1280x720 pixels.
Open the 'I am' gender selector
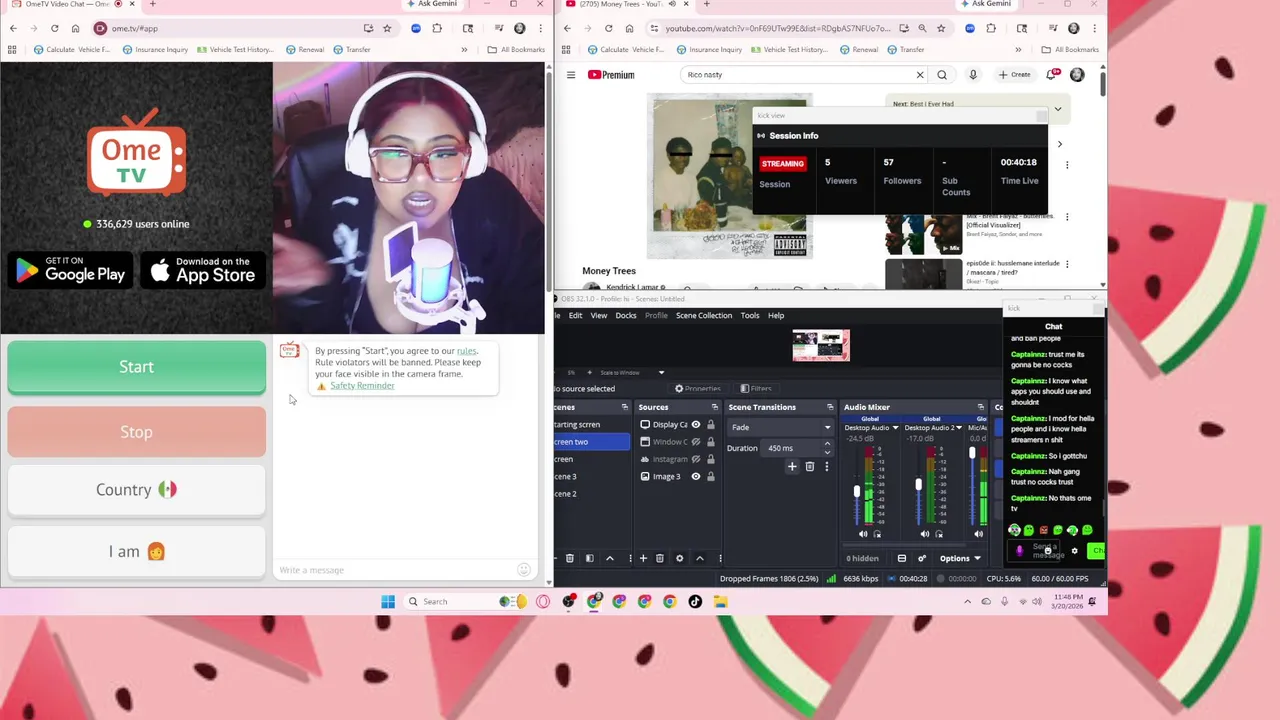click(136, 552)
